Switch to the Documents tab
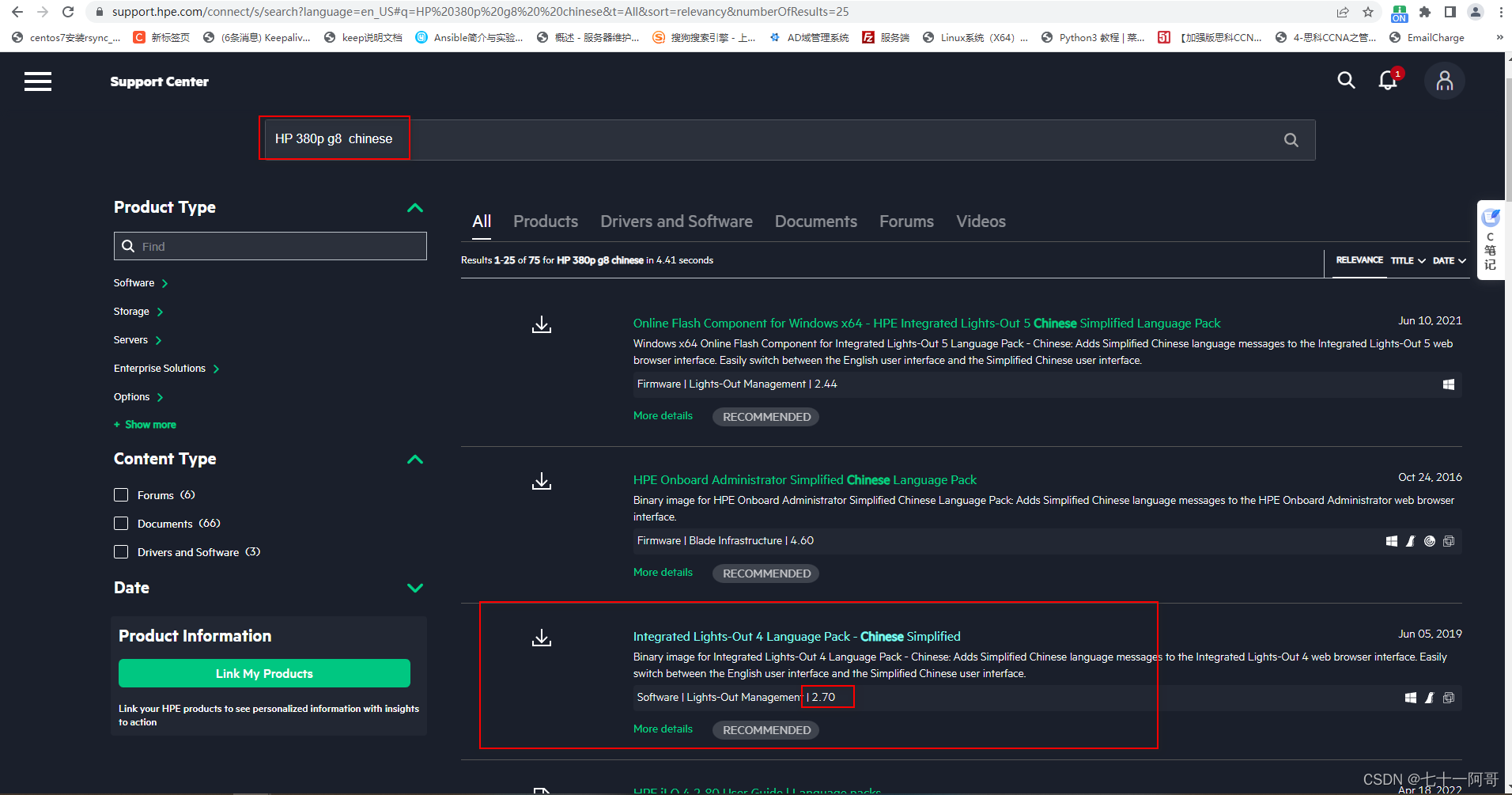The image size is (1512, 795). 816,221
